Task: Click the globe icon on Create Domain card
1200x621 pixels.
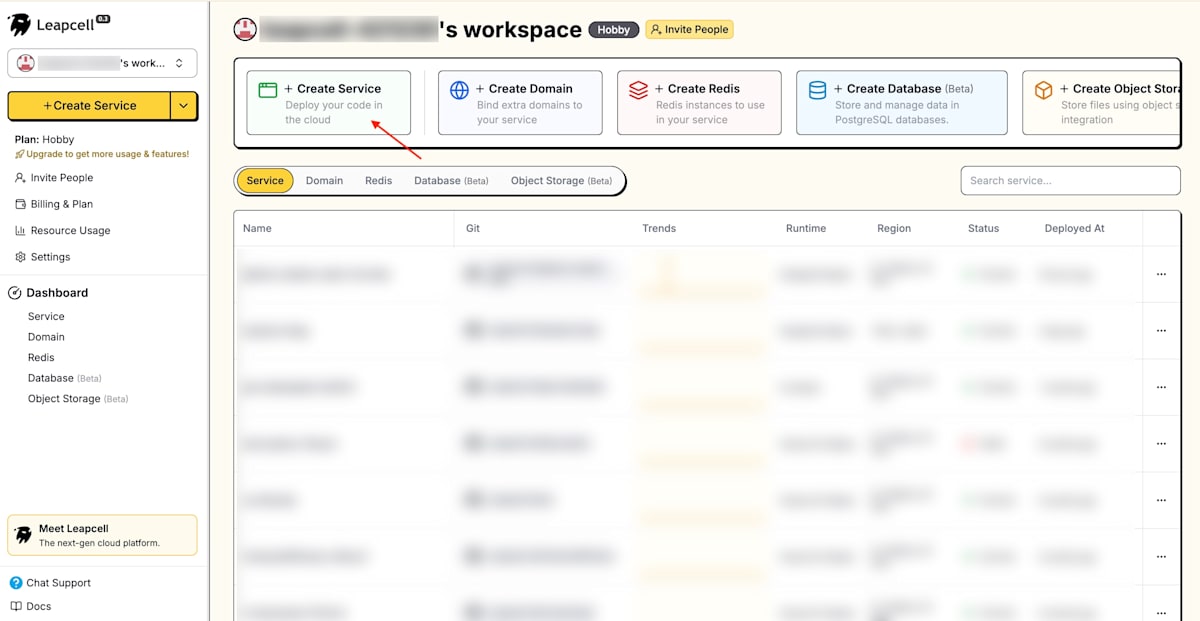Action: point(459,90)
